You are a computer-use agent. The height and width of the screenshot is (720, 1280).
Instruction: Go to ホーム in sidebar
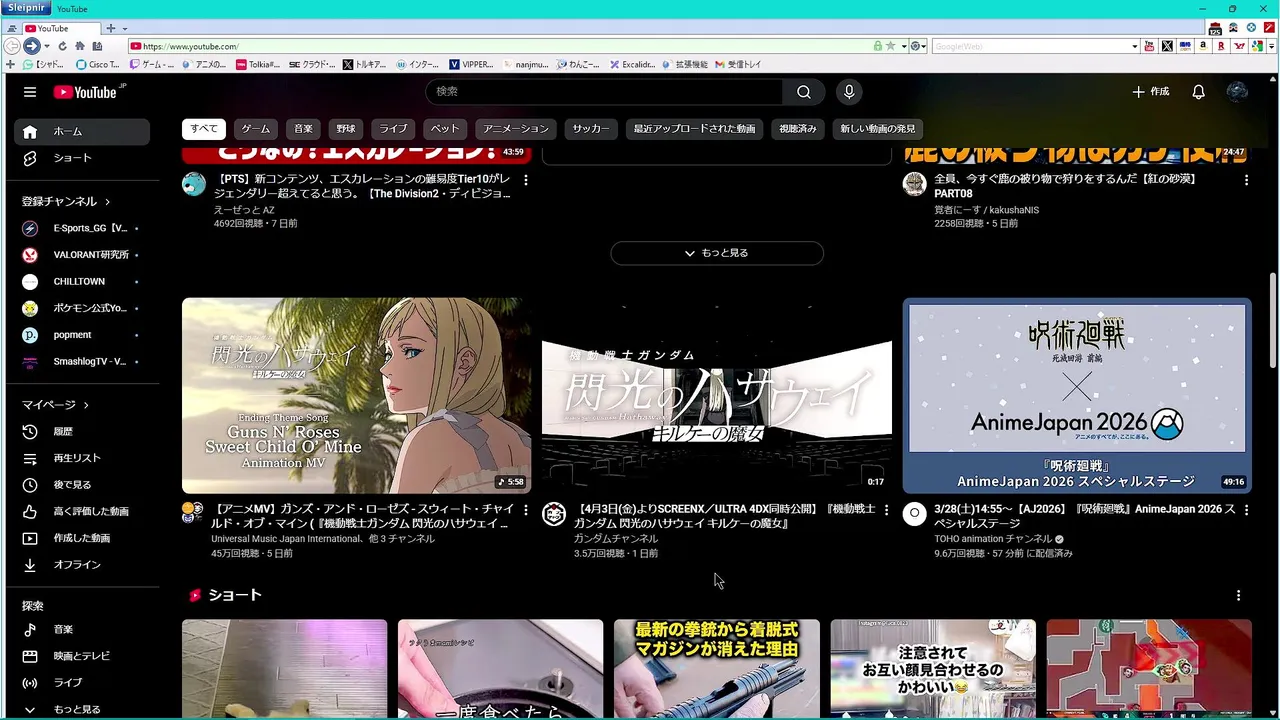coord(82,132)
